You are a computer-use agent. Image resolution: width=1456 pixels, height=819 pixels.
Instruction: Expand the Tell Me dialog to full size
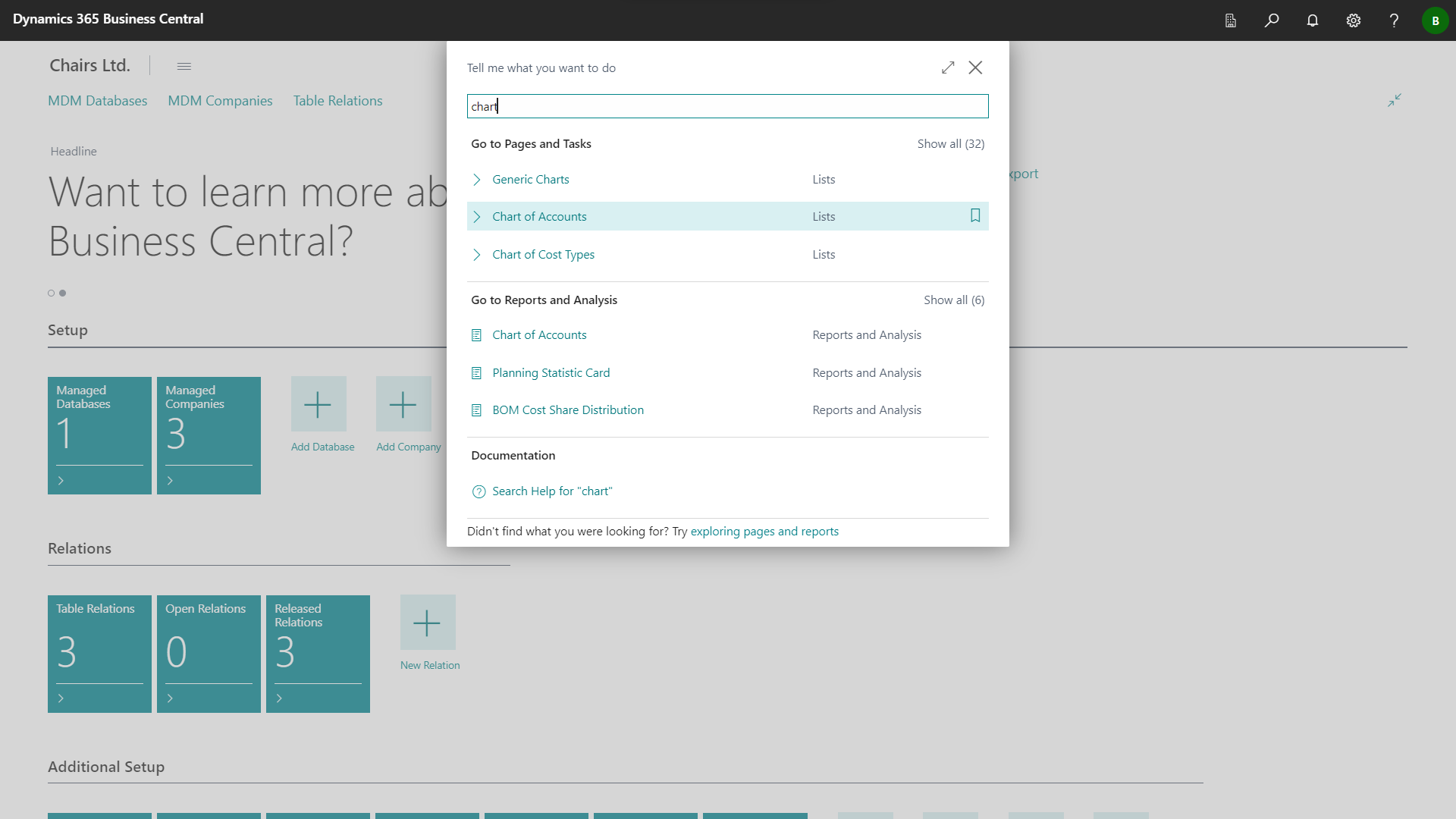[x=948, y=67]
